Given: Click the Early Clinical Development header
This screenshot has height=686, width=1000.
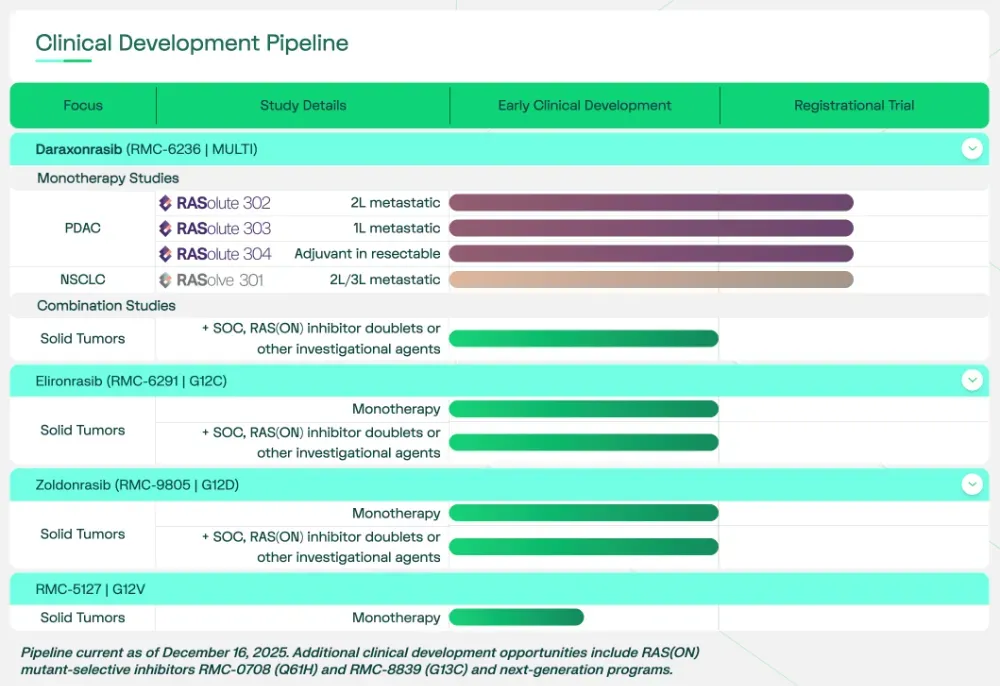Looking at the screenshot, I should point(584,105).
